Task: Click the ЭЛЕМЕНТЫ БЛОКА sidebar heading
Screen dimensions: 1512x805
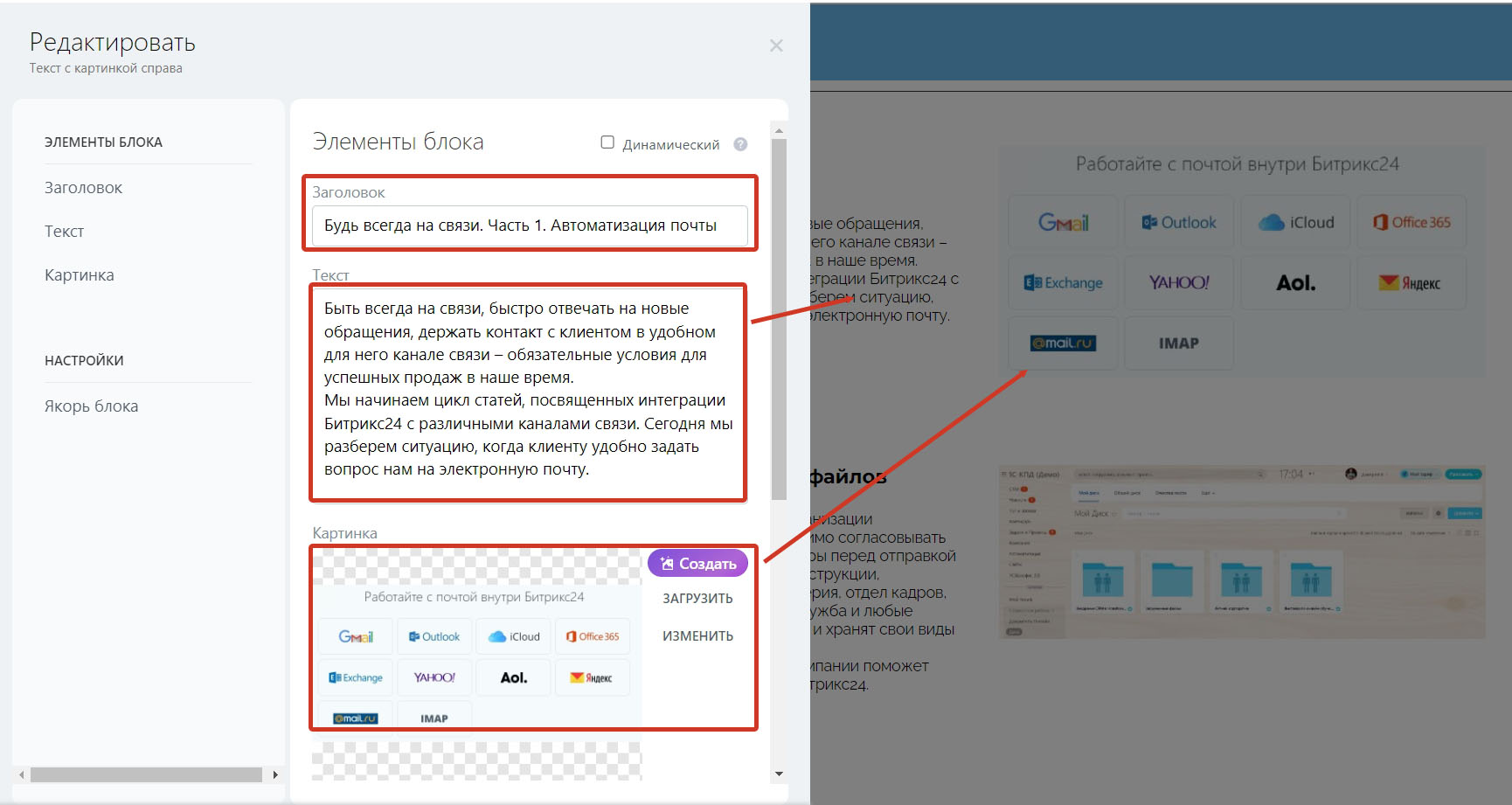Action: 103,142
